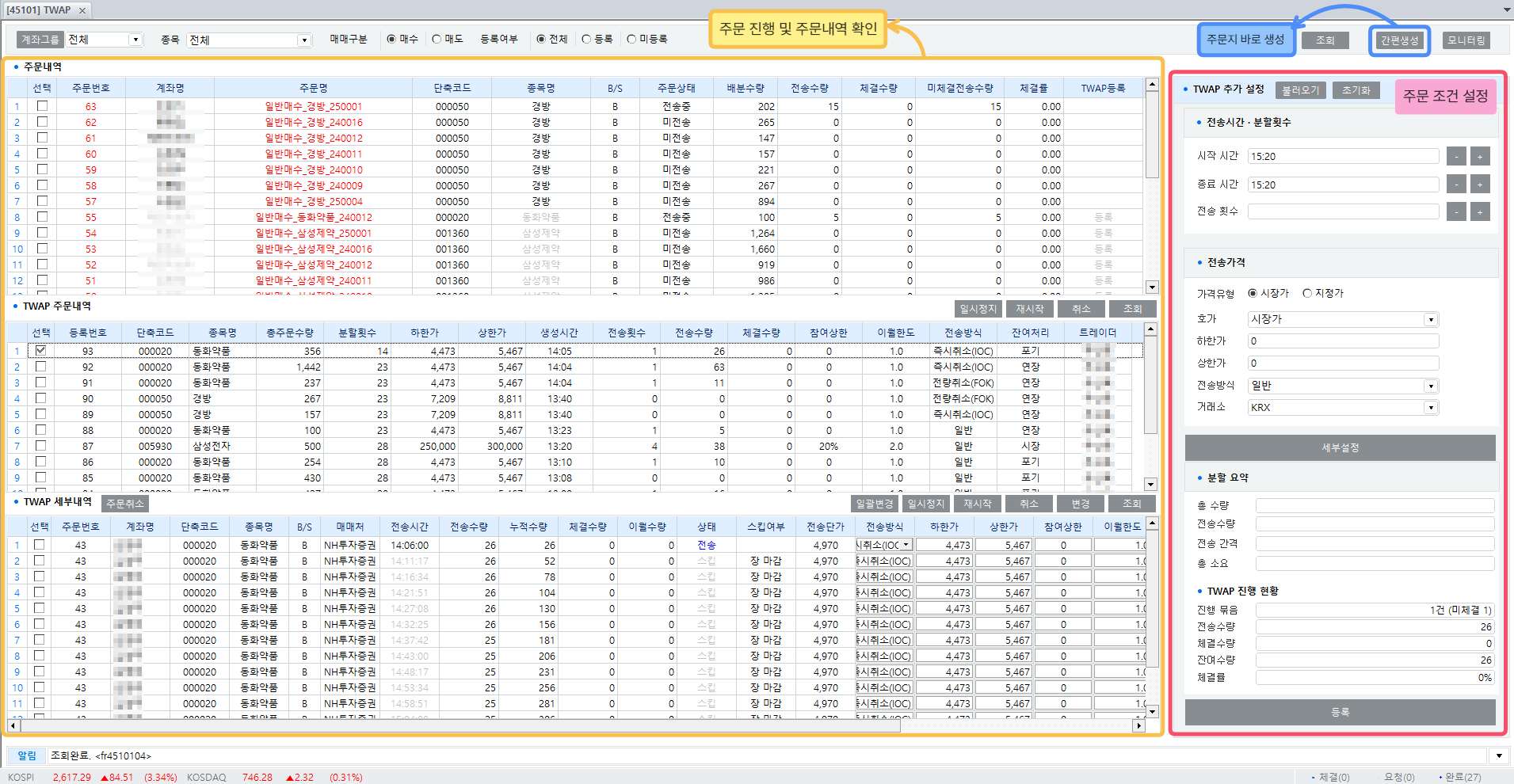The height and width of the screenshot is (784, 1514).
Task: Decrease 시작 시간 with its minus button
Action: coord(1456,157)
